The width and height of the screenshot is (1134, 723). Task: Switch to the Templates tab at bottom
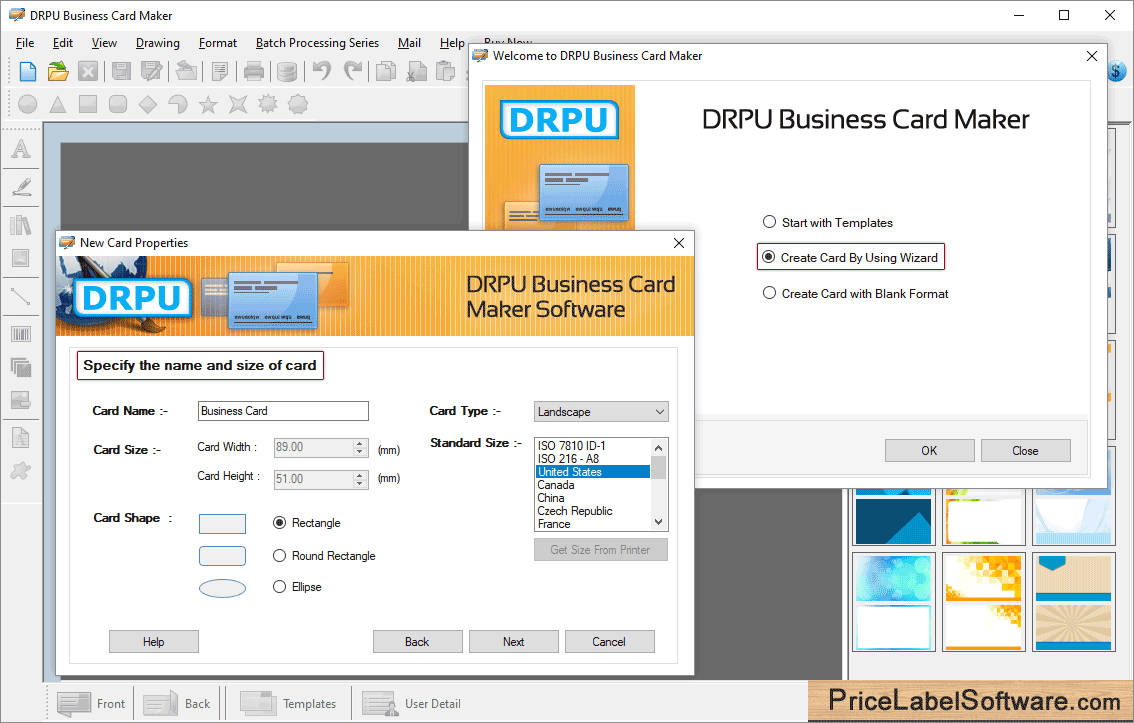(x=288, y=703)
